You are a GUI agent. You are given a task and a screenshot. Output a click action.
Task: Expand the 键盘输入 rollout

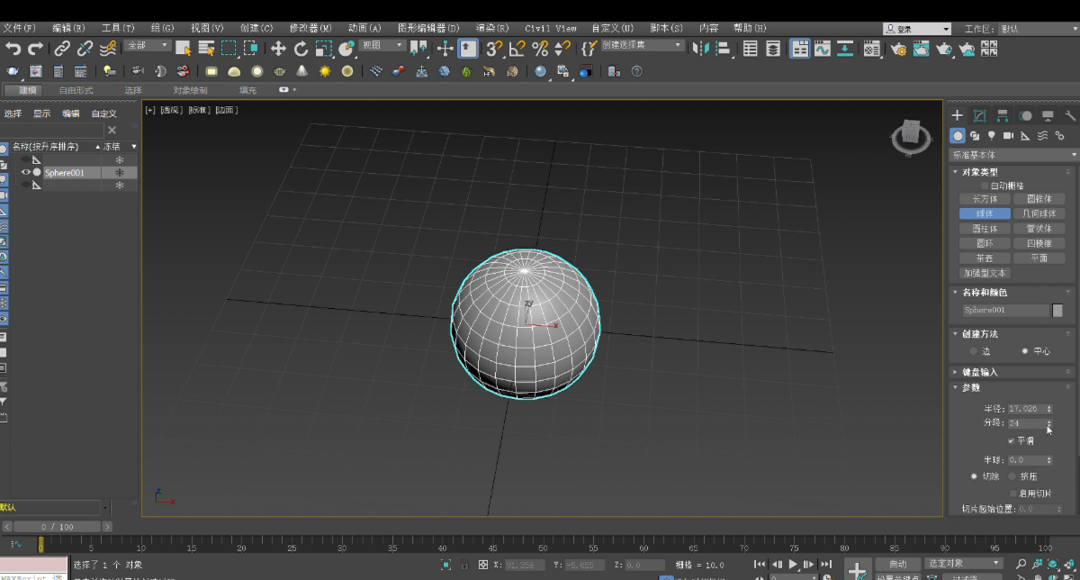[x=980, y=372]
